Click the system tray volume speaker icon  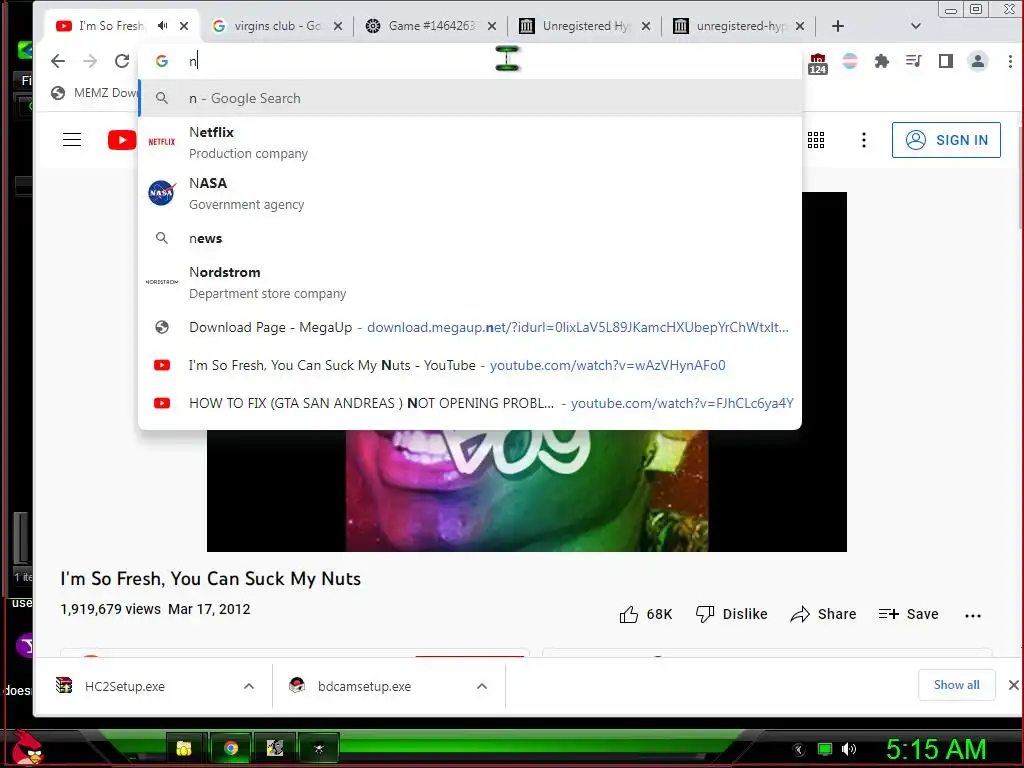pyautogui.click(x=849, y=749)
